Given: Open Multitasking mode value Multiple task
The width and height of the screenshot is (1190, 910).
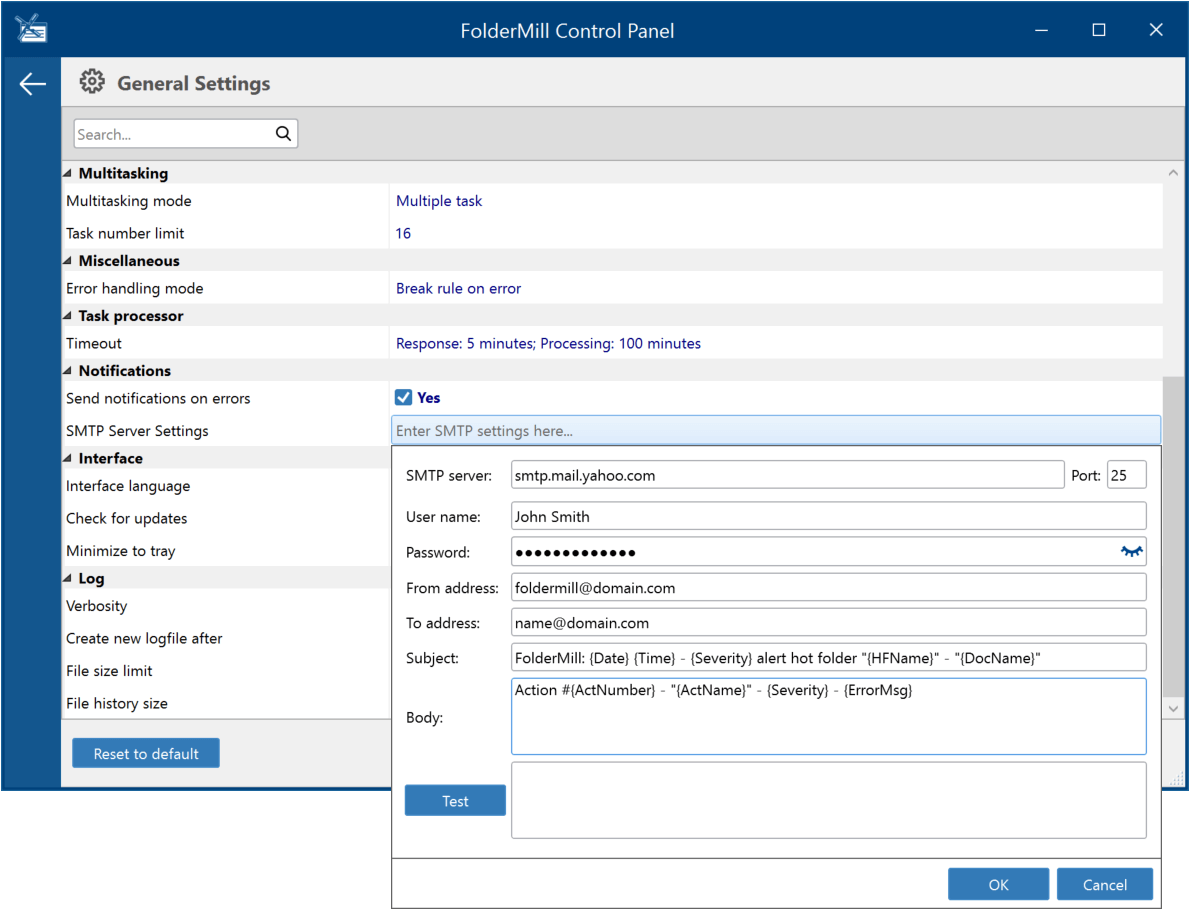Looking at the screenshot, I should 439,201.
